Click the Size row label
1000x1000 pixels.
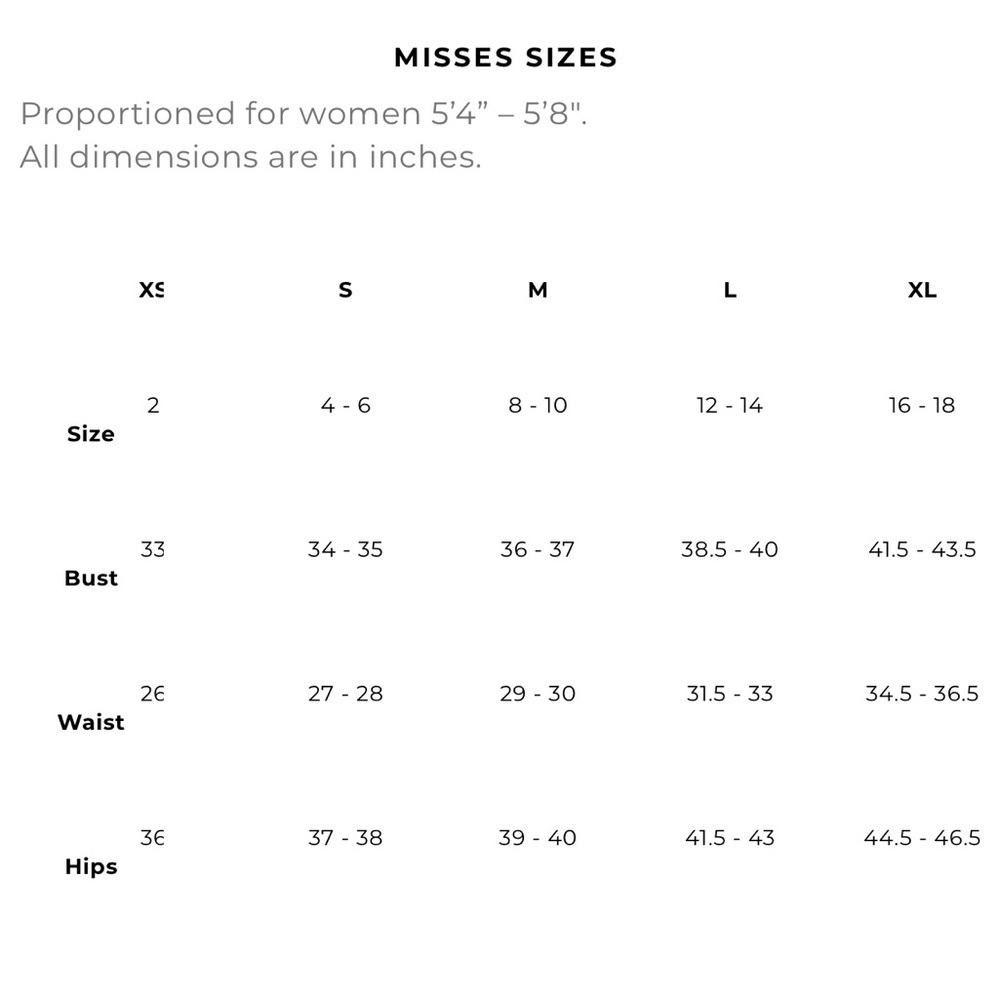91,434
